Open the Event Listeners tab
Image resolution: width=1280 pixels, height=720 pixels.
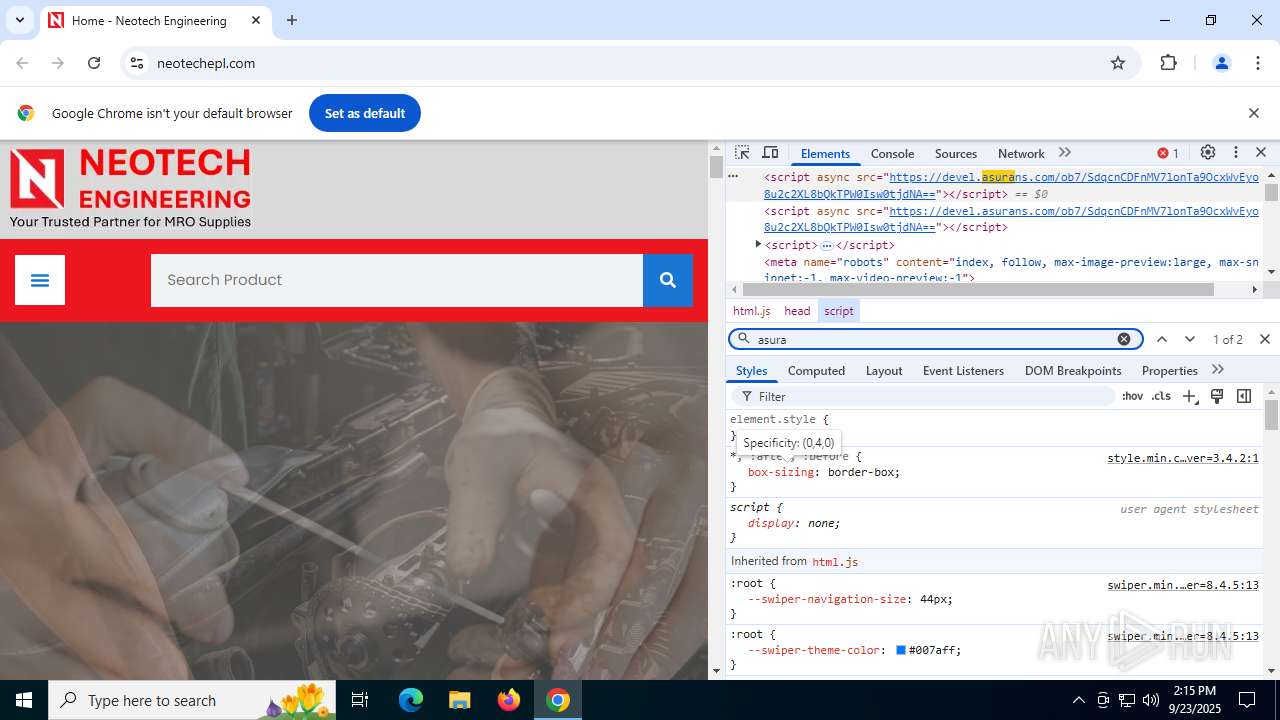(963, 370)
